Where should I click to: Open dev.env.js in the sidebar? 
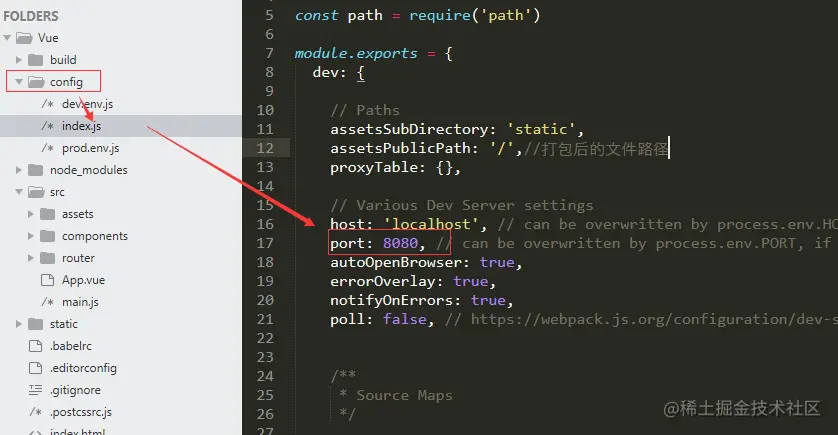click(x=87, y=104)
